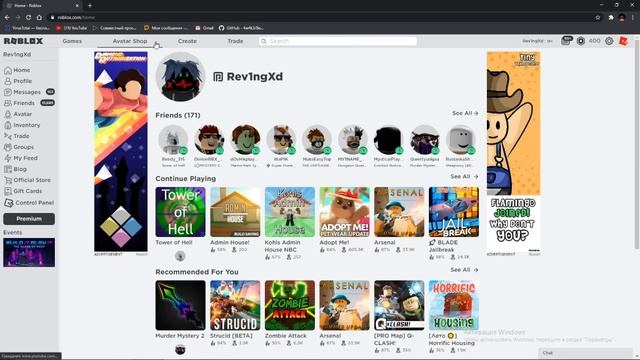Bookmark this page with star icon
The image size is (640, 360).
tap(598, 18)
